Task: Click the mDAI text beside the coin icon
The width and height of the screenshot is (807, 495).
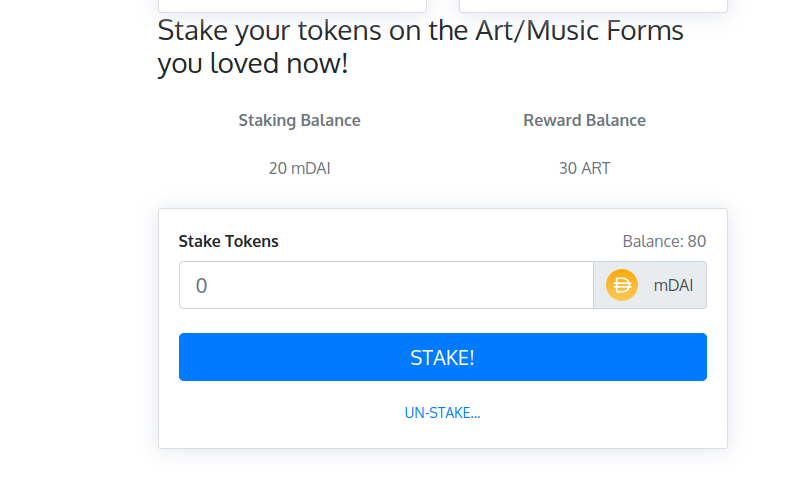Action: coord(673,285)
